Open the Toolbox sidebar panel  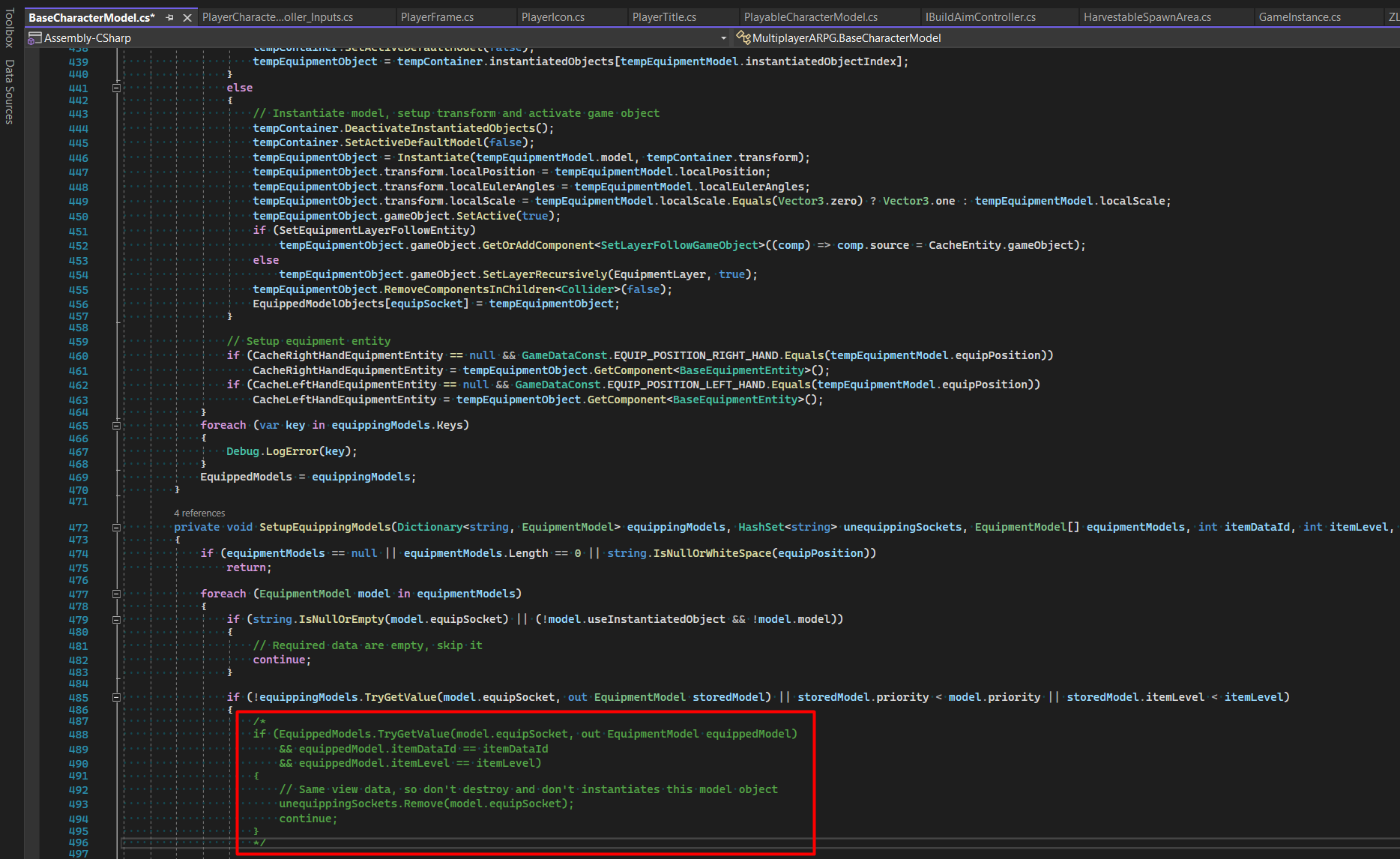point(10,25)
